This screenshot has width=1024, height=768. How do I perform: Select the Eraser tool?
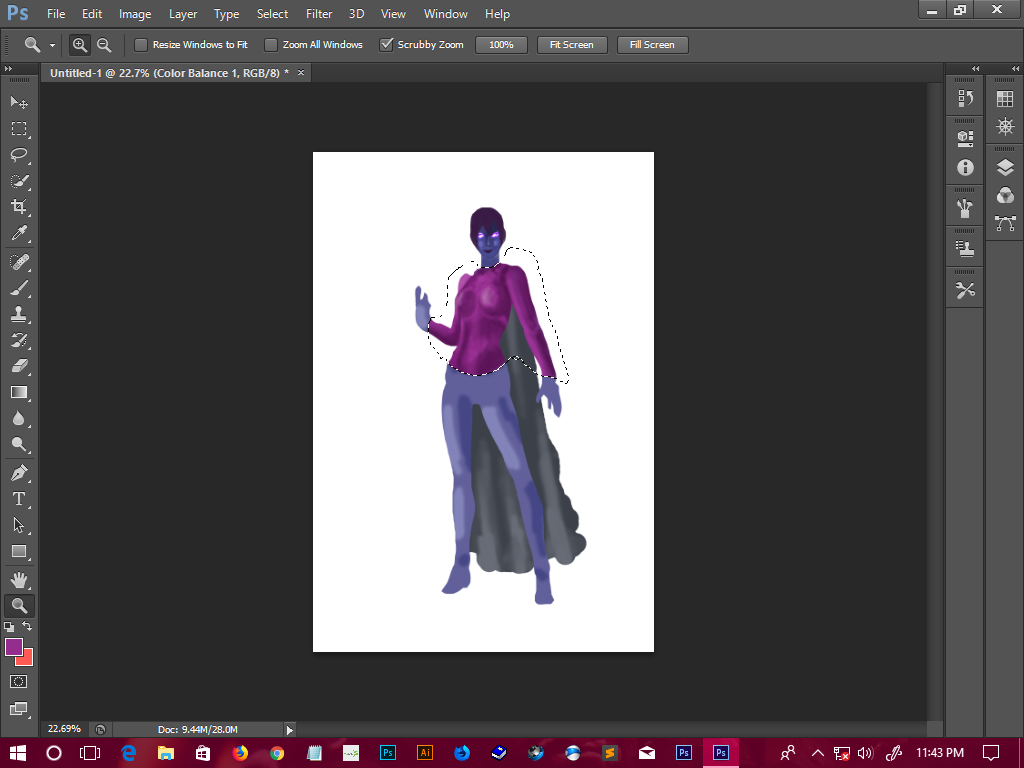[19, 366]
